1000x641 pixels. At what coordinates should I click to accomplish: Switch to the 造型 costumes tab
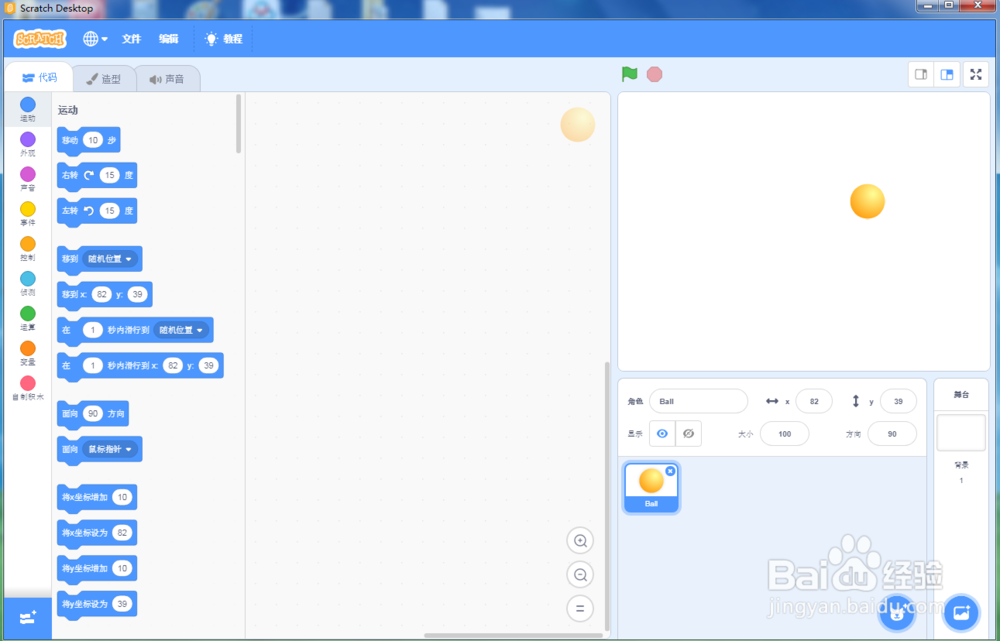(104, 77)
